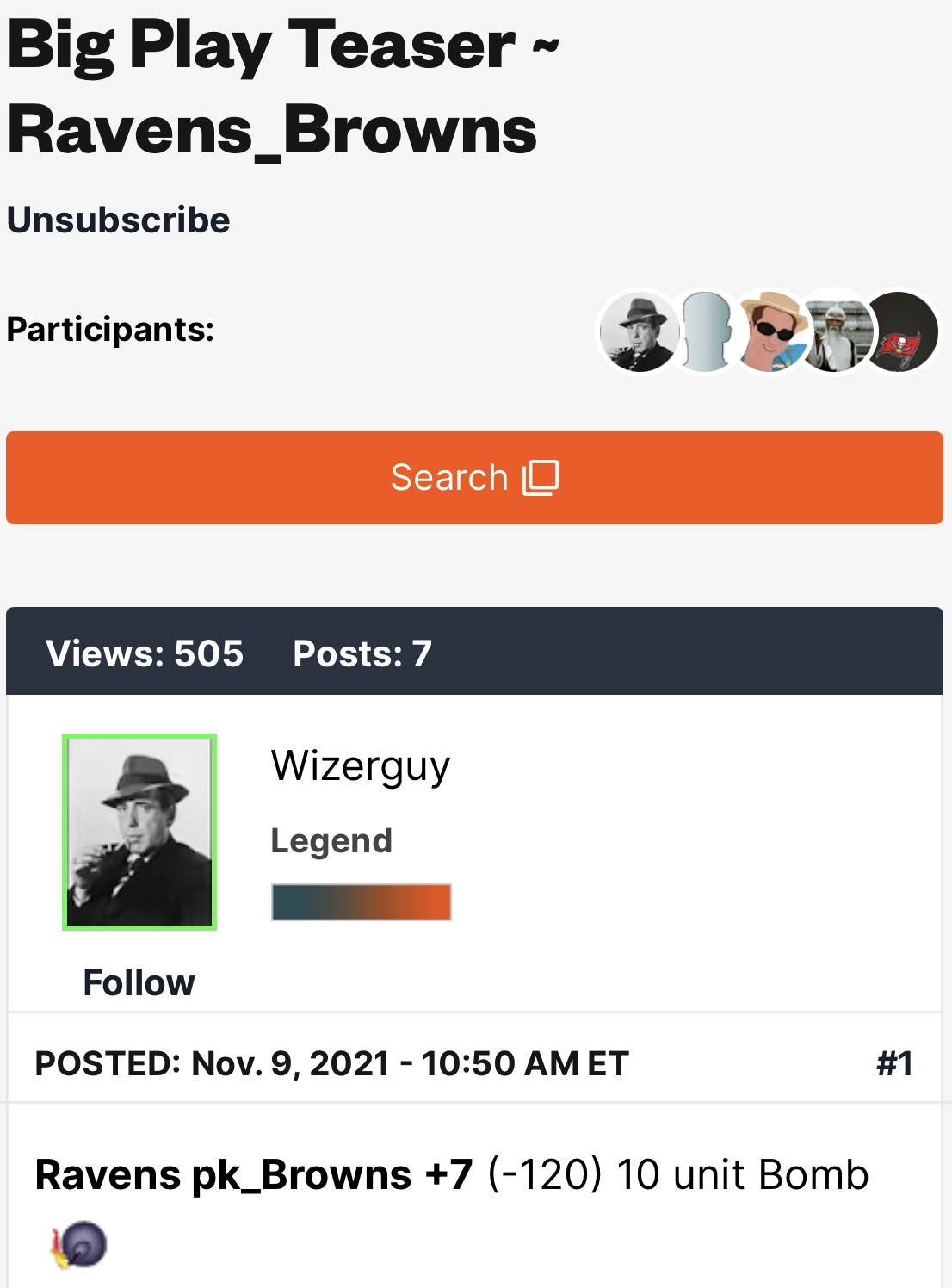
Task: Click the bomb emoji in the post
Action: 80,1245
